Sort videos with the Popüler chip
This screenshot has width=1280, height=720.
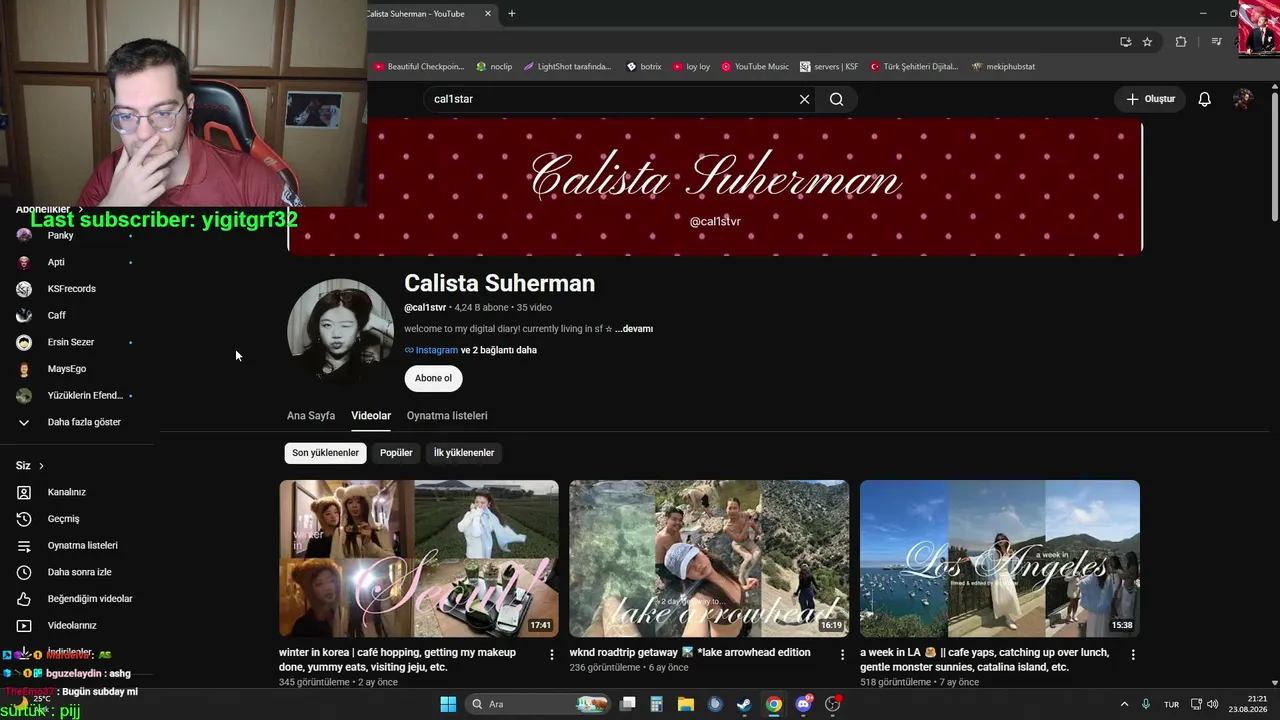[x=396, y=453]
